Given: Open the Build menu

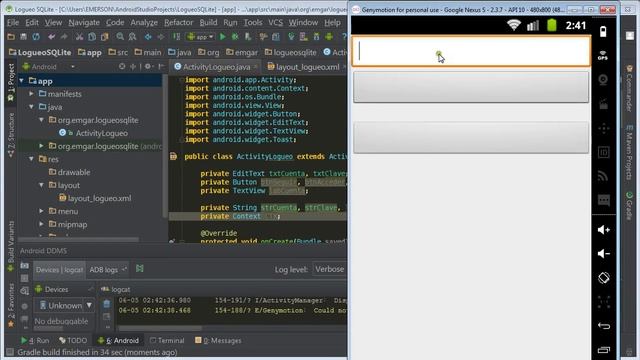Looking at the screenshot, I should point(208,22).
